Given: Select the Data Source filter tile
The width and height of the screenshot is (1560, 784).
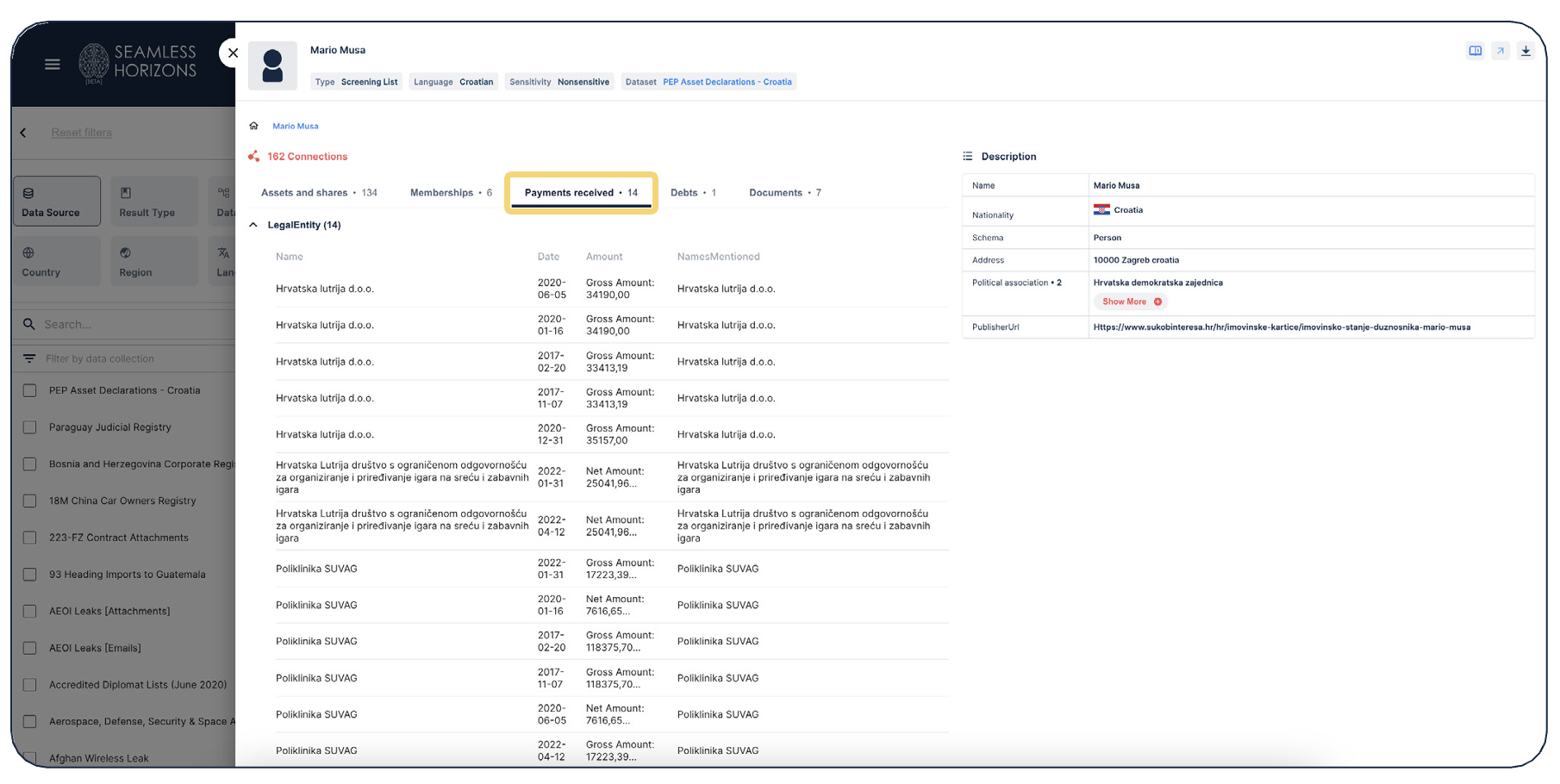Looking at the screenshot, I should (x=57, y=202).
